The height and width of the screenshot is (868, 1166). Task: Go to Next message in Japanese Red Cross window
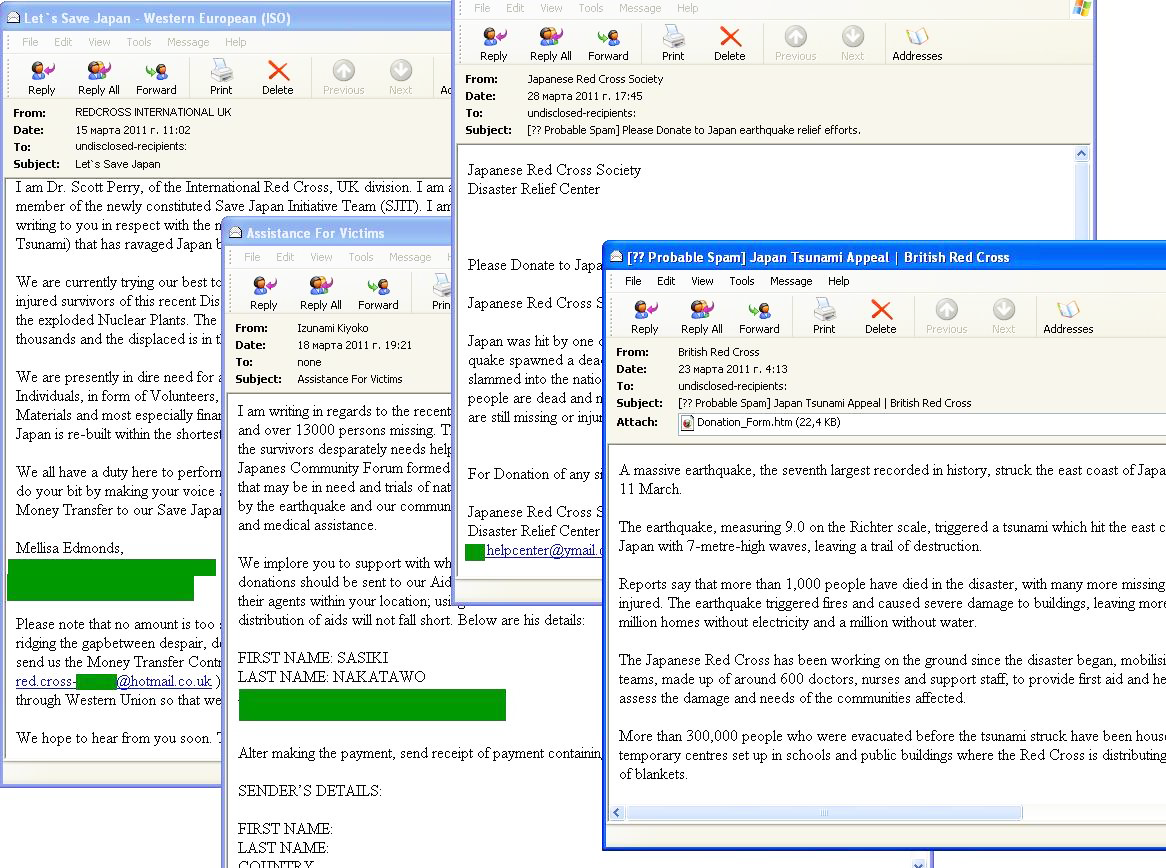852,44
